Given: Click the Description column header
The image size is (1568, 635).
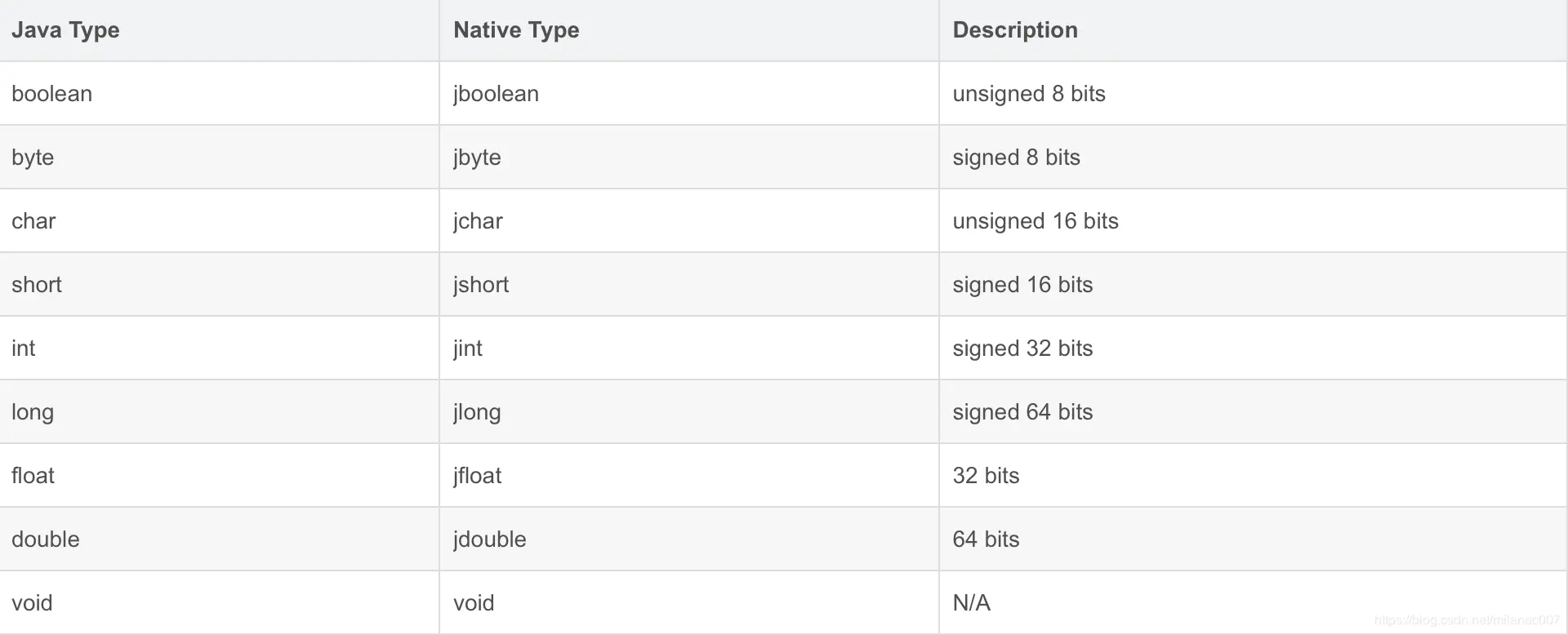Looking at the screenshot, I should tap(1015, 30).
